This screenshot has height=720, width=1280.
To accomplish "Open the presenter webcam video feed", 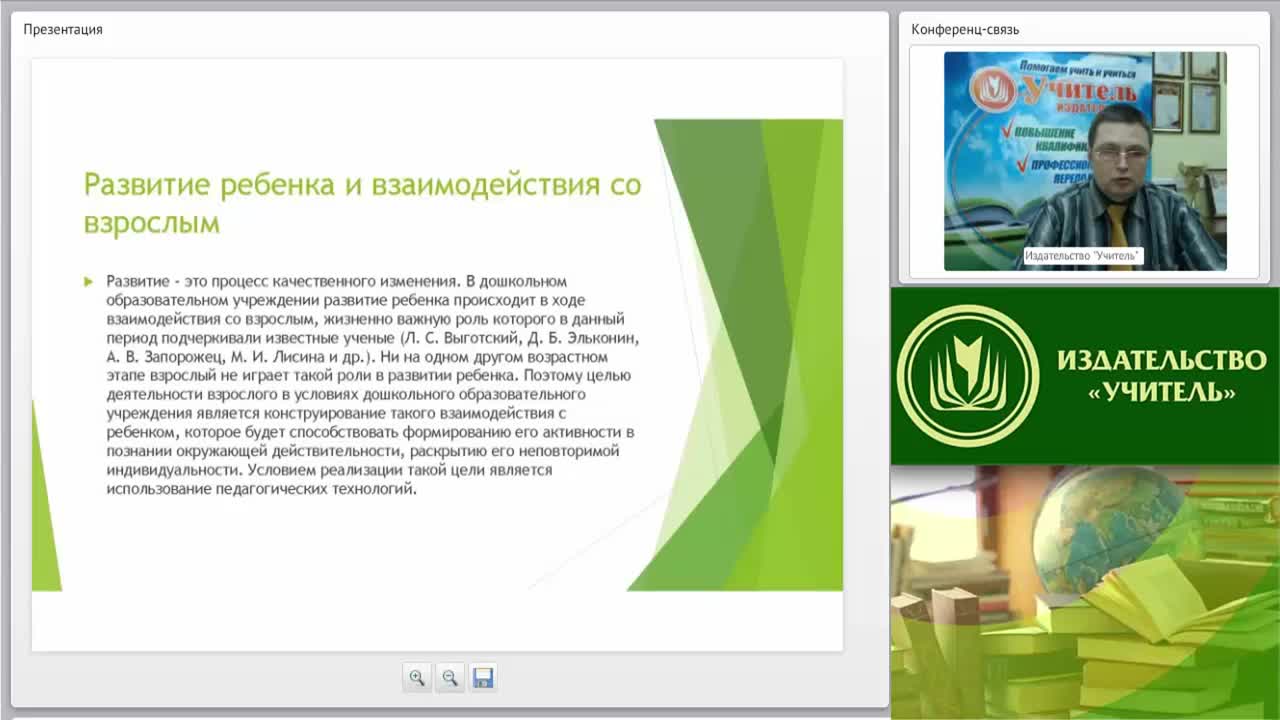I will tap(1085, 161).
